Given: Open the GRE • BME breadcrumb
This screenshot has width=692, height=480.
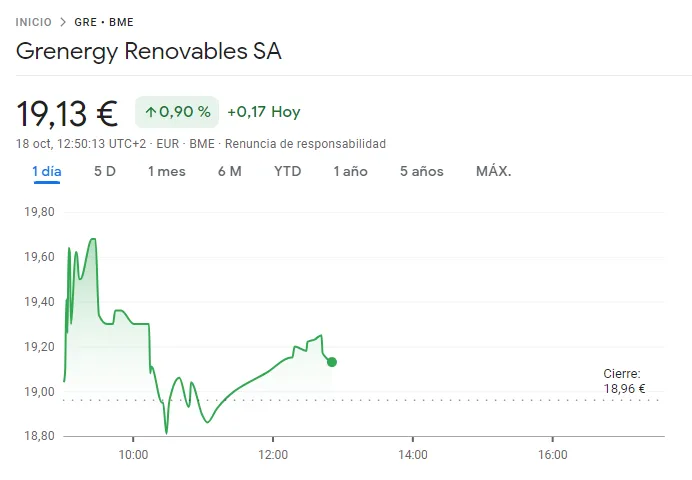Looking at the screenshot, I should pyautogui.click(x=104, y=22).
